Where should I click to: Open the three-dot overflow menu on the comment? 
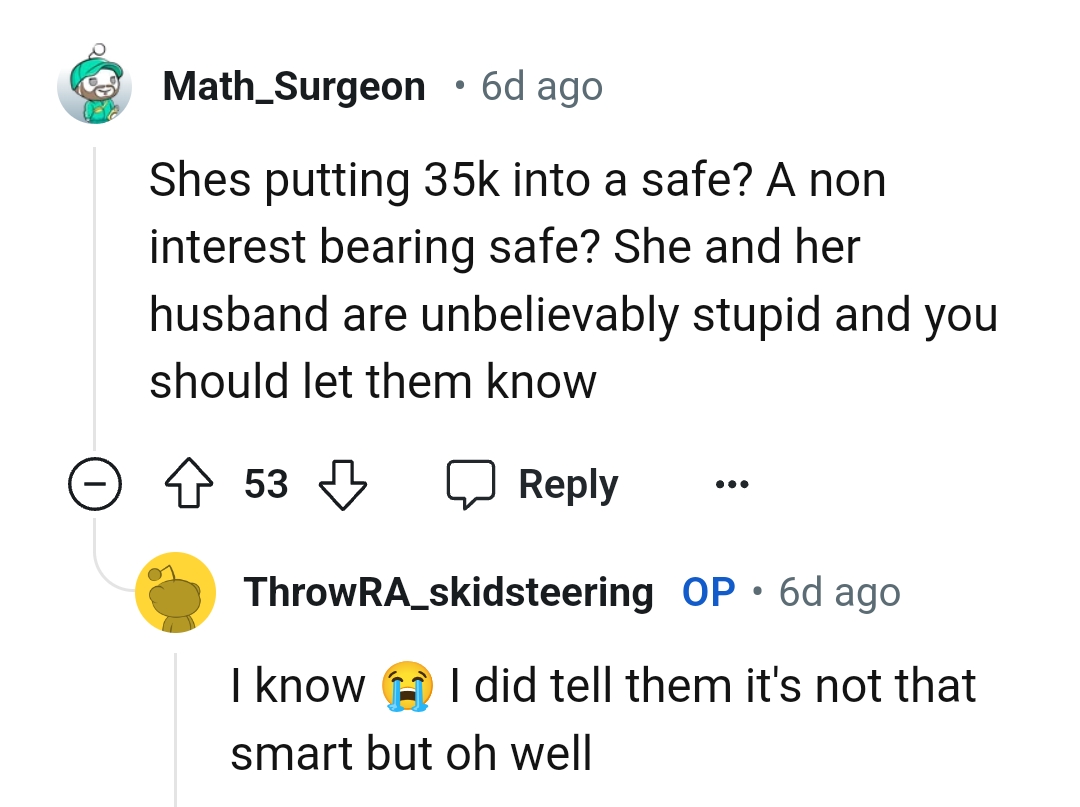733,483
